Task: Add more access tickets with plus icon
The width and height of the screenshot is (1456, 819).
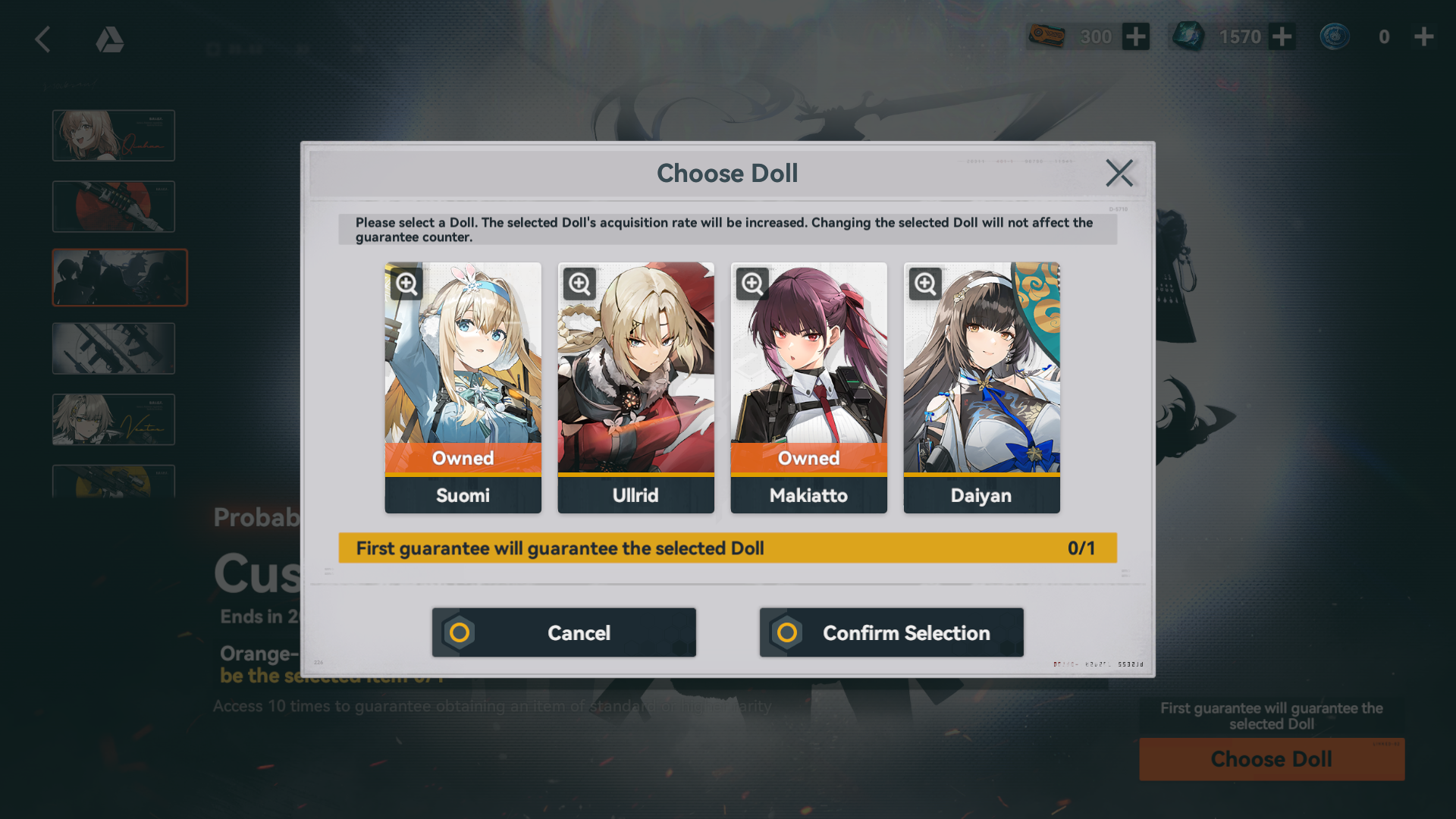Action: pyautogui.click(x=1135, y=36)
